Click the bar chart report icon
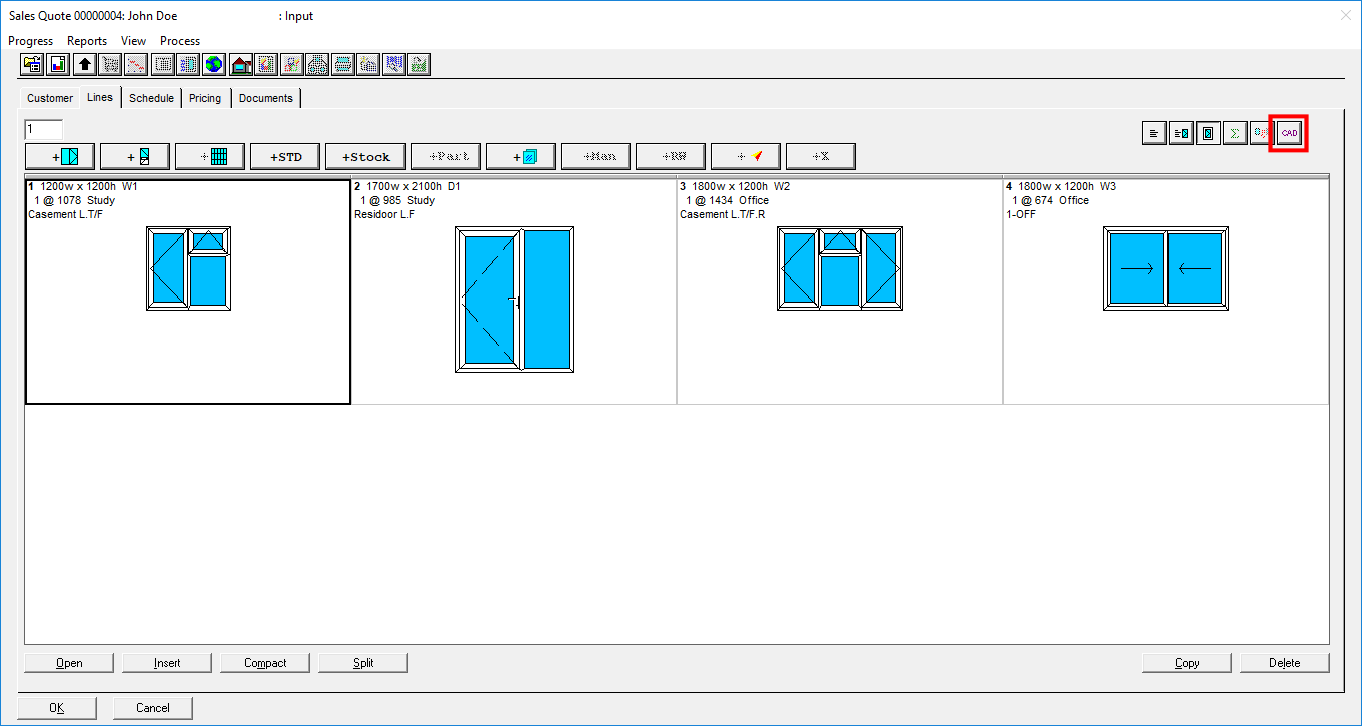This screenshot has height=726, width=1362. pos(59,65)
